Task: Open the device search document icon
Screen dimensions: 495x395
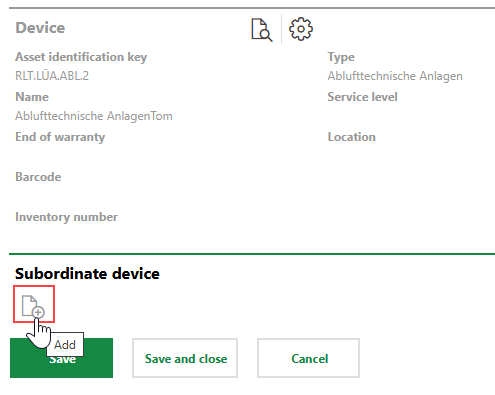Action: click(262, 30)
